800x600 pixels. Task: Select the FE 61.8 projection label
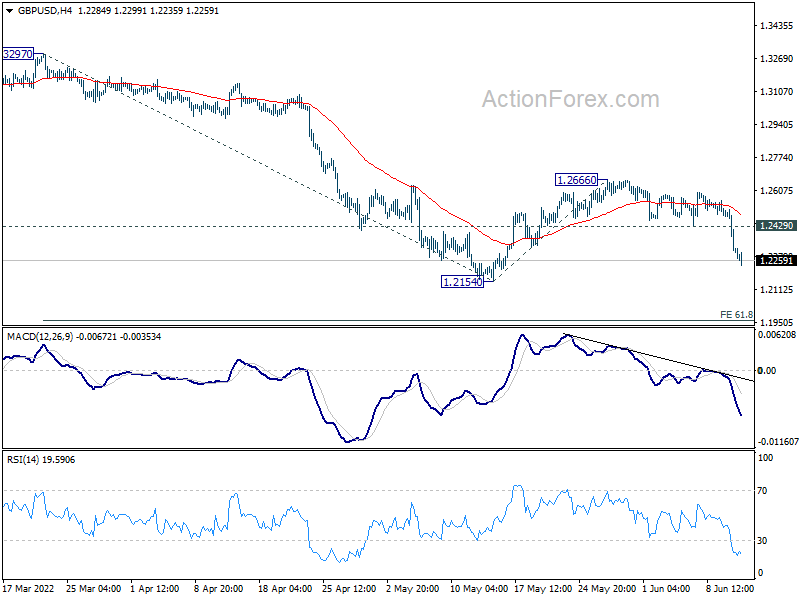click(x=736, y=315)
